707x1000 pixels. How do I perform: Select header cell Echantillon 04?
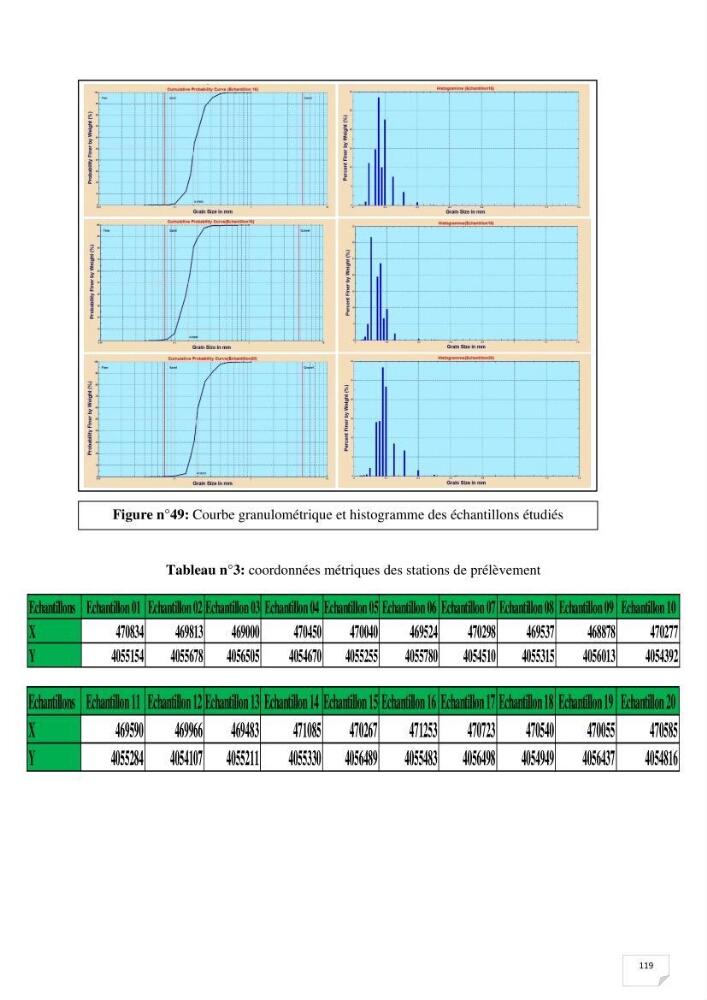292,607
